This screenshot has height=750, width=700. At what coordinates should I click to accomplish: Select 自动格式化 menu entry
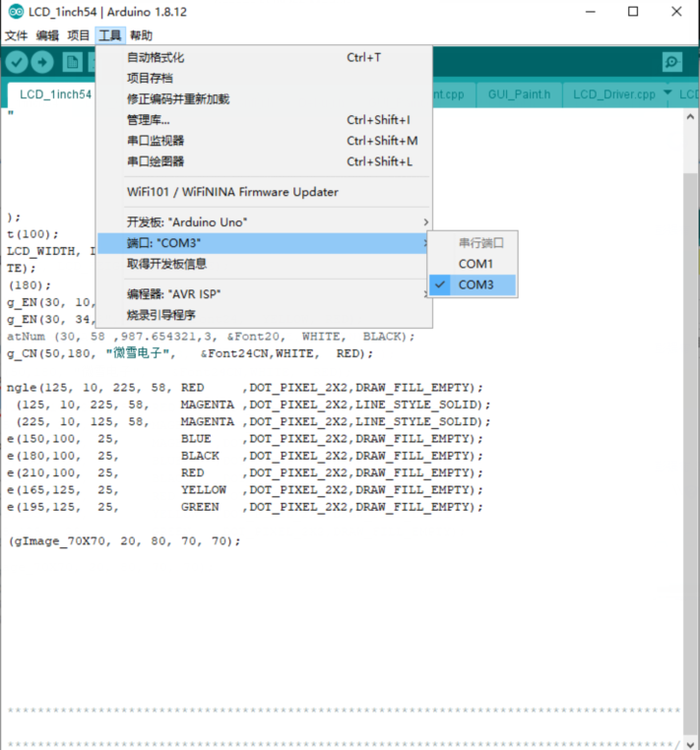tap(265, 57)
